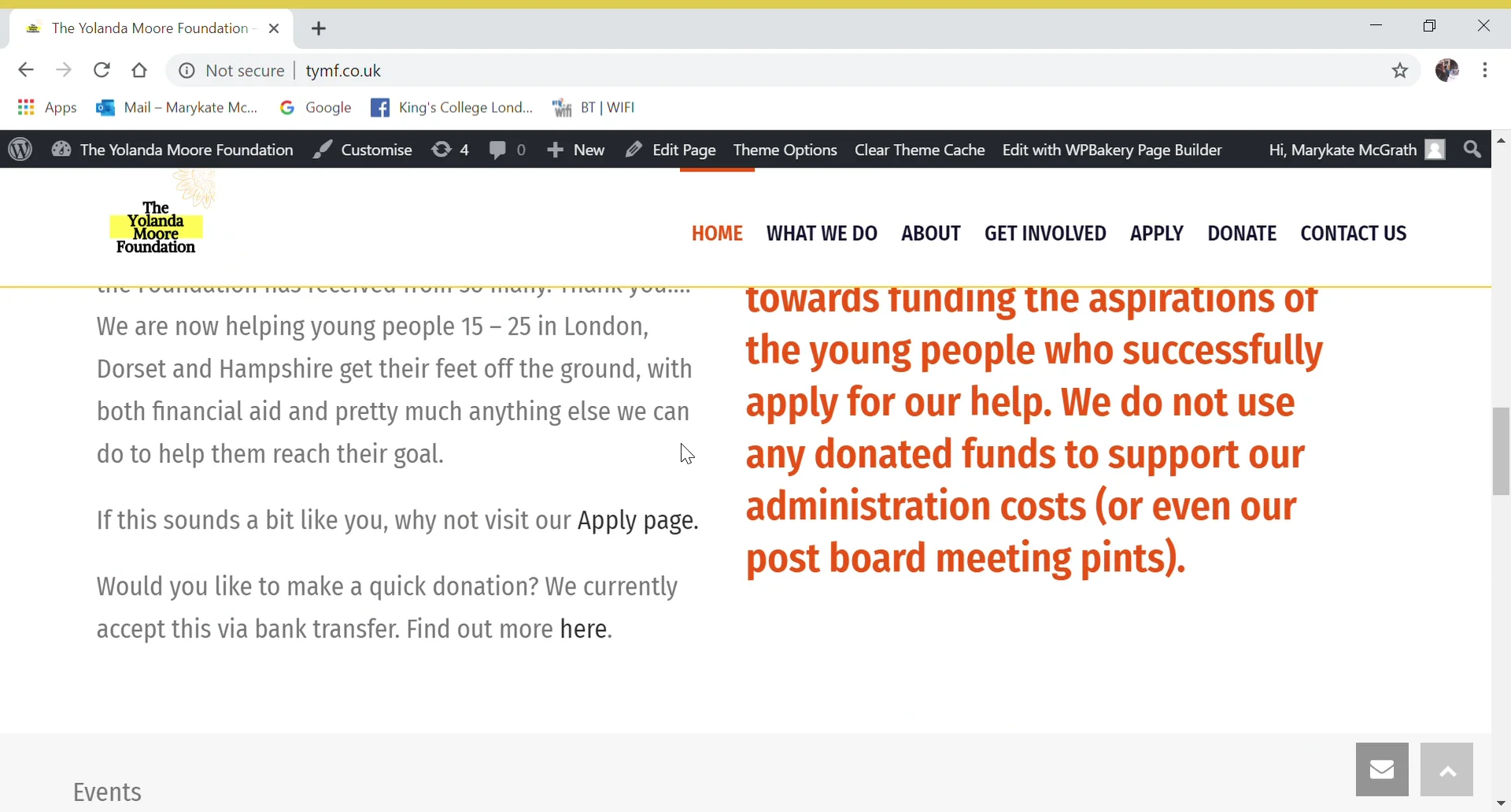1511x812 pixels.
Task: Click the envelope contact icon bottom right
Action: pyautogui.click(x=1382, y=769)
